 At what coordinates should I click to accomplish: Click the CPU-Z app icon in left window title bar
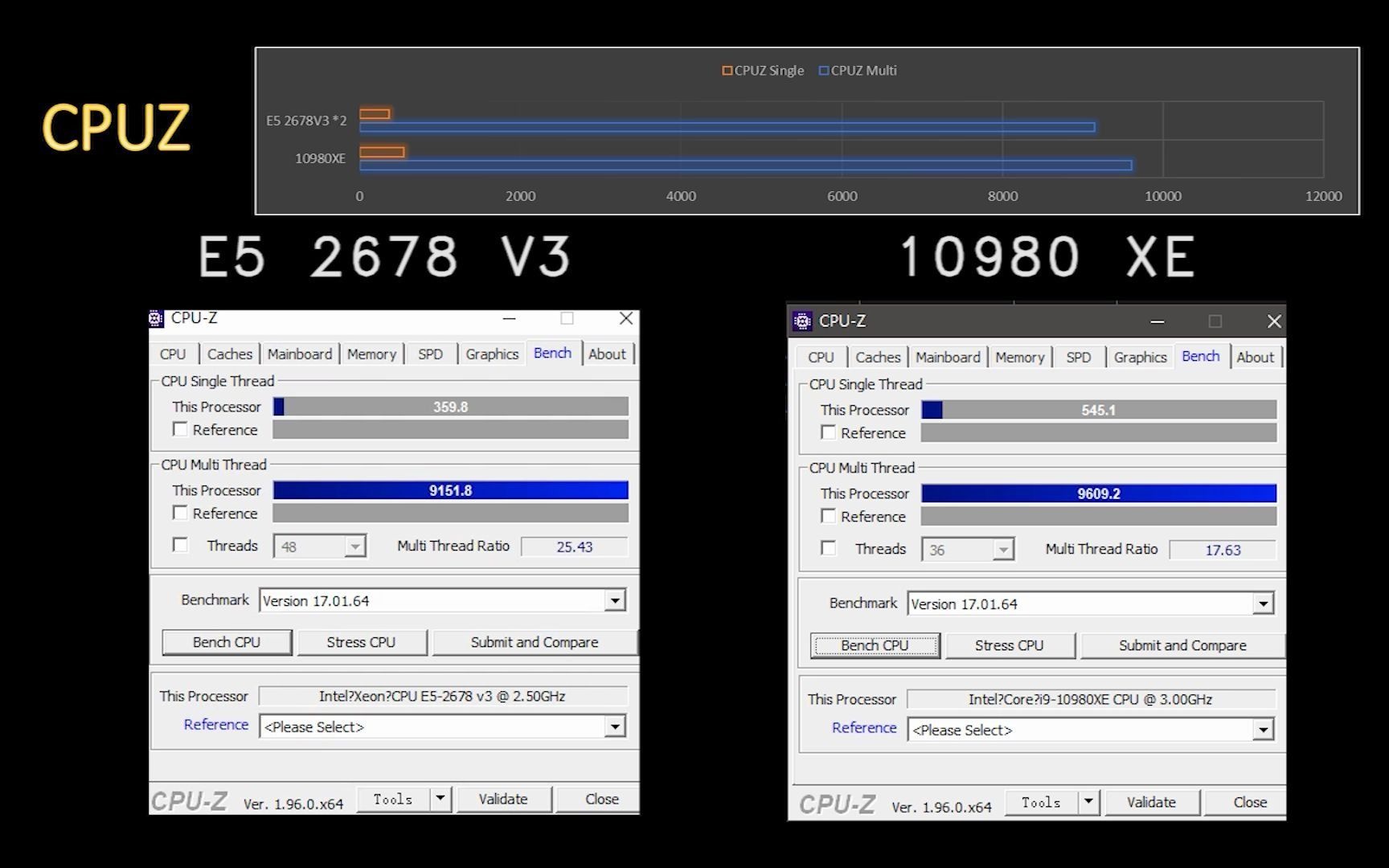(157, 318)
